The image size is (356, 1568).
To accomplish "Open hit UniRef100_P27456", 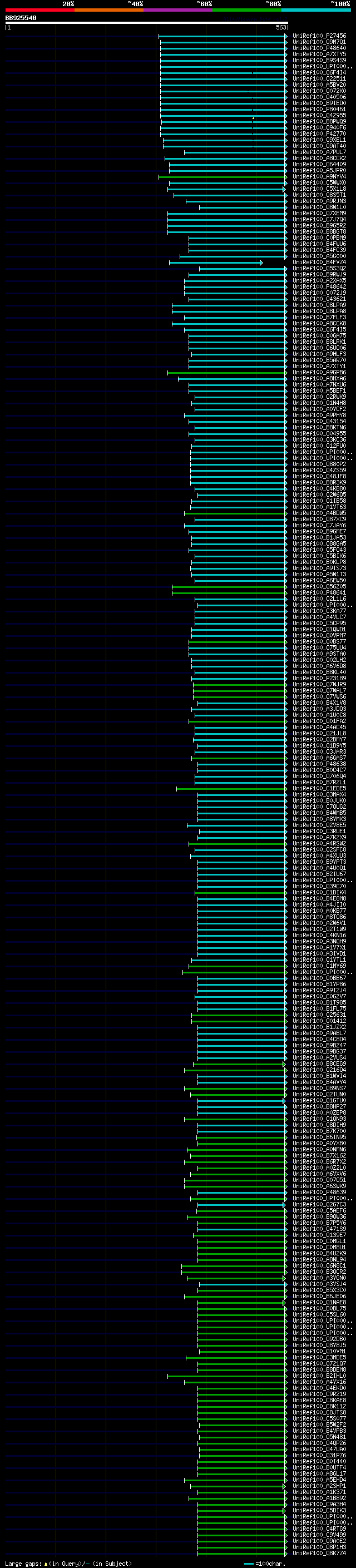I will pyautogui.click(x=319, y=36).
